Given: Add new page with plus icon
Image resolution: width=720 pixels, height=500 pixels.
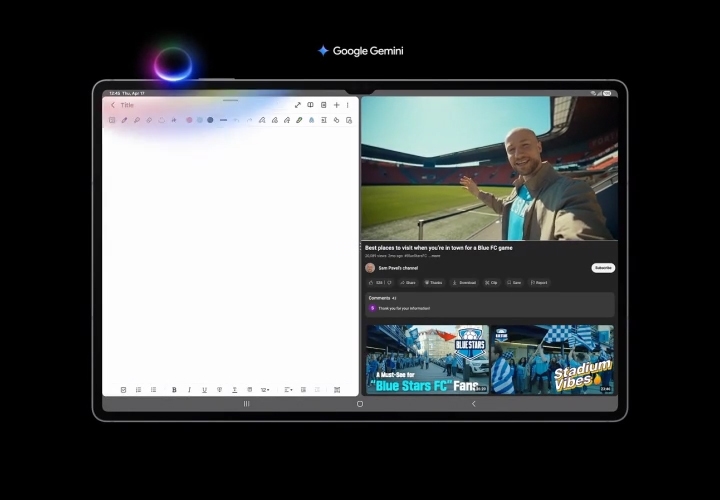Looking at the screenshot, I should (x=337, y=105).
